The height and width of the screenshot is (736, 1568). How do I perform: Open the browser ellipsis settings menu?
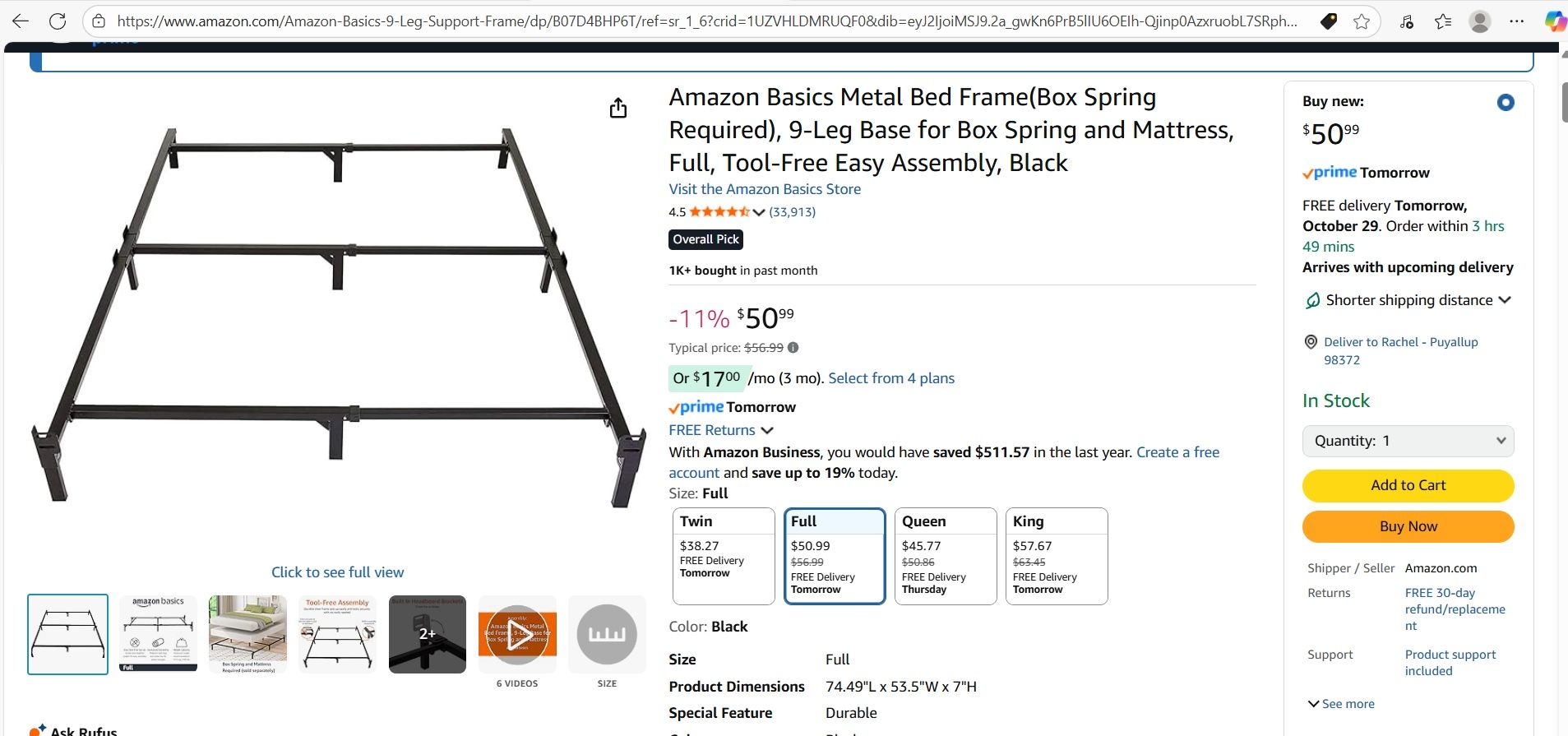point(1517,21)
